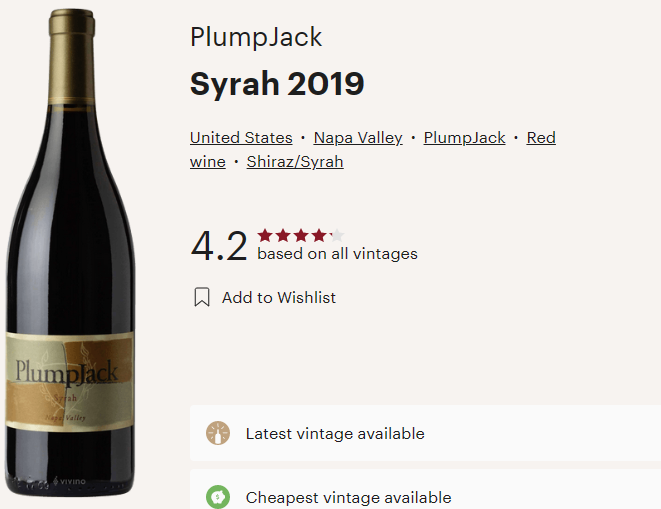Click the Add to Wishlist text
The width and height of the screenshot is (661, 509).
coord(279,297)
